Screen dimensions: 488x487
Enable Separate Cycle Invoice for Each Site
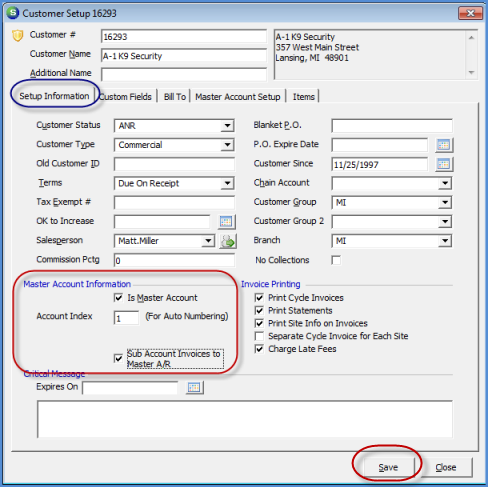coord(259,336)
